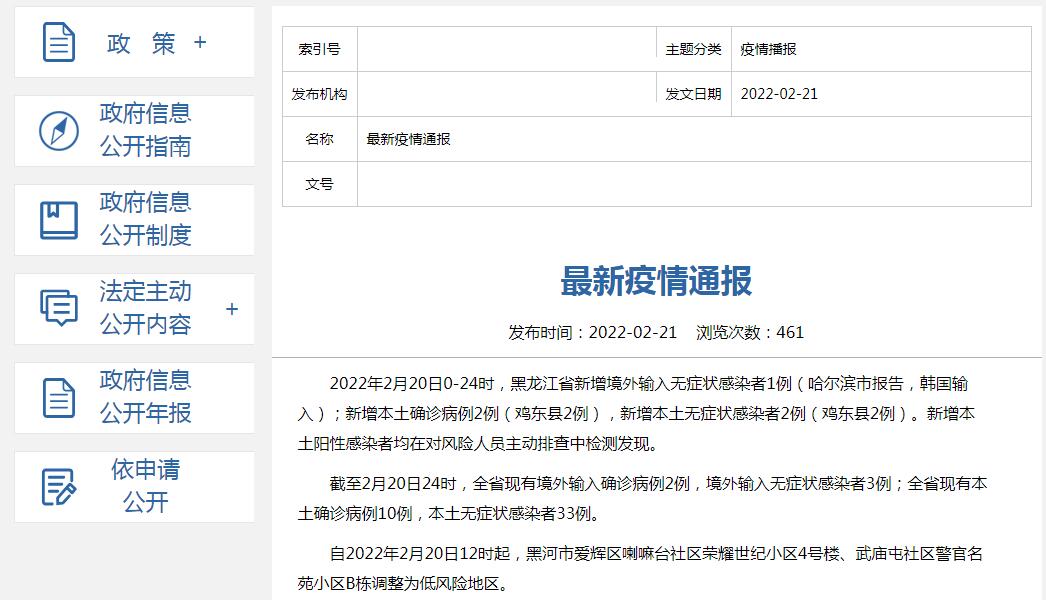Click the 浏览次数 view count text
This screenshot has width=1046, height=600.
click(x=750, y=332)
